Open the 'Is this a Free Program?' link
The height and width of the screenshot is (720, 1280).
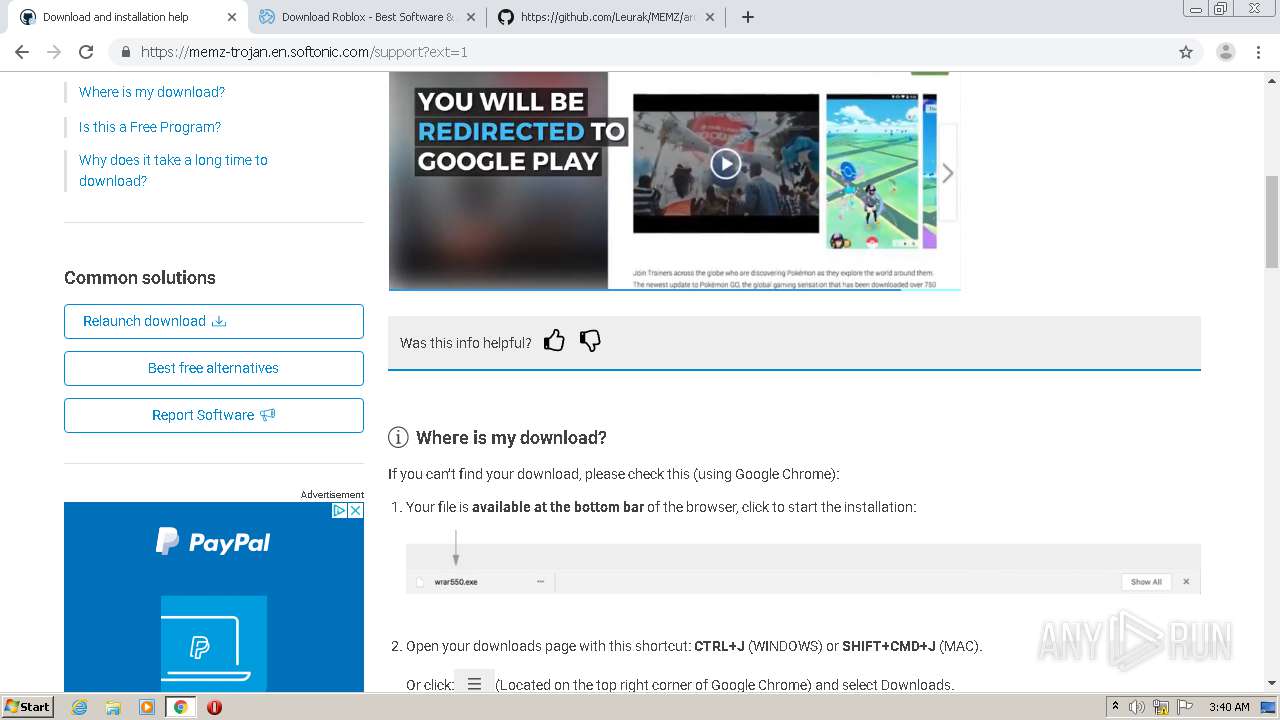pyautogui.click(x=150, y=127)
